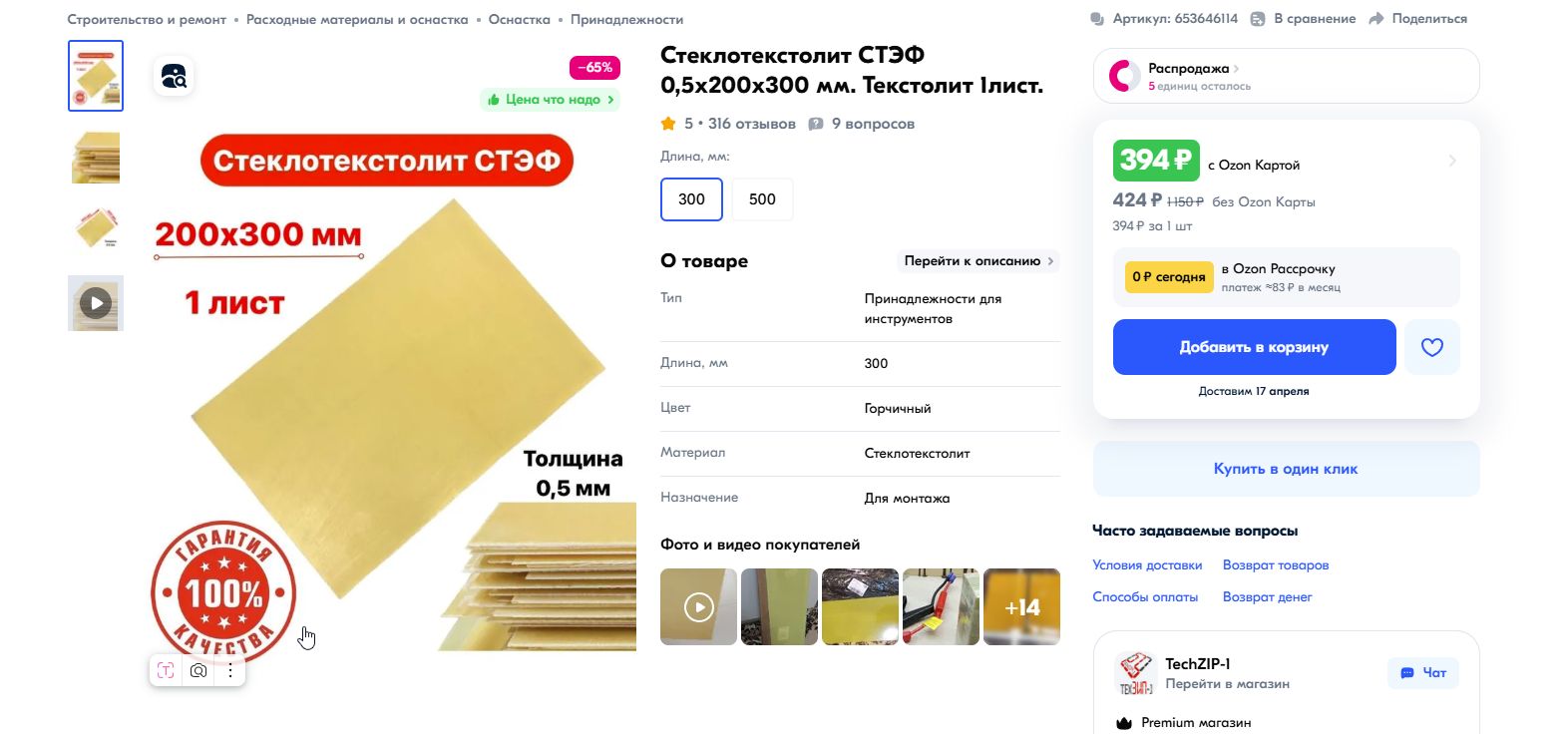The height and width of the screenshot is (734, 1568).
Task: Select length option 500
Action: click(x=762, y=199)
